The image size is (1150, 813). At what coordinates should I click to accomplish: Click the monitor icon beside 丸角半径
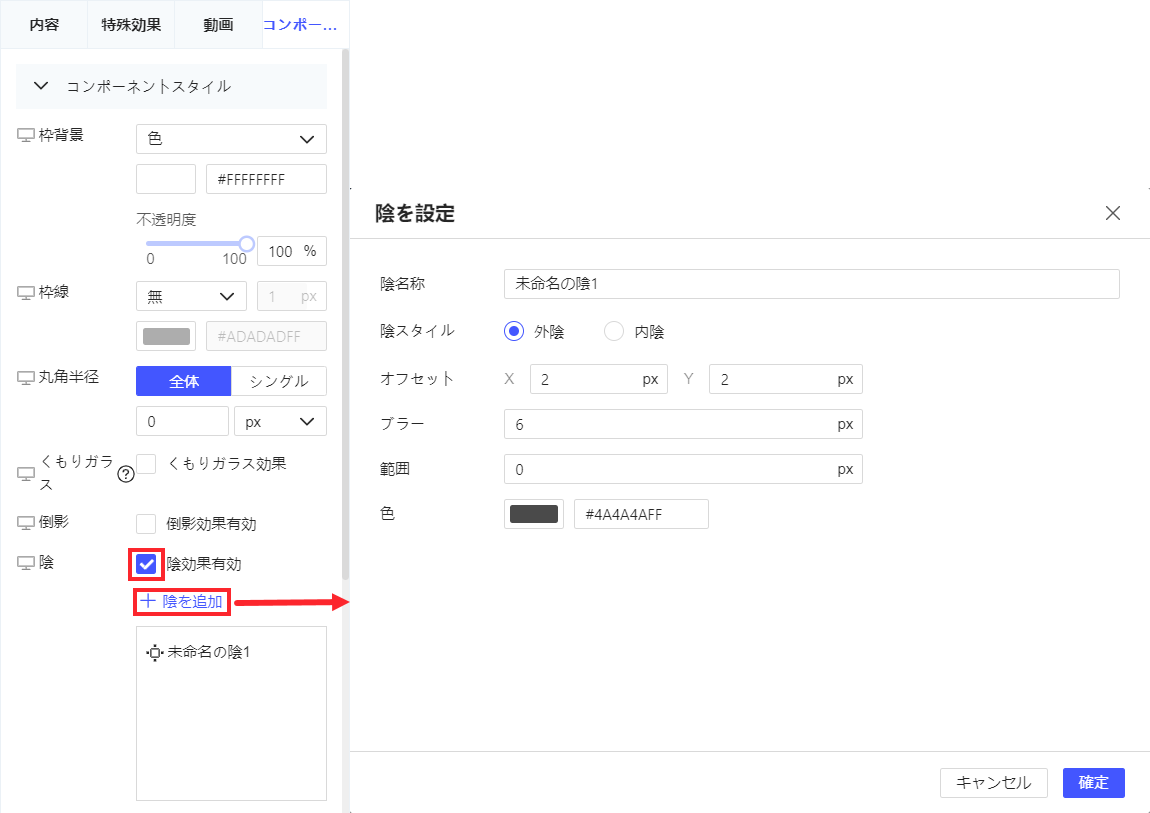coord(26,378)
